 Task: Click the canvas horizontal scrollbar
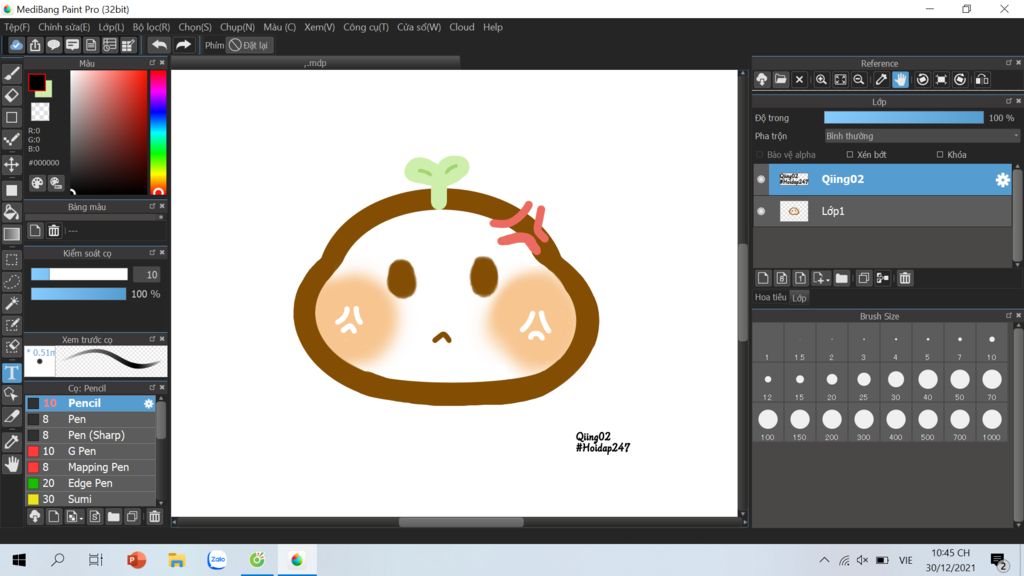click(x=460, y=522)
